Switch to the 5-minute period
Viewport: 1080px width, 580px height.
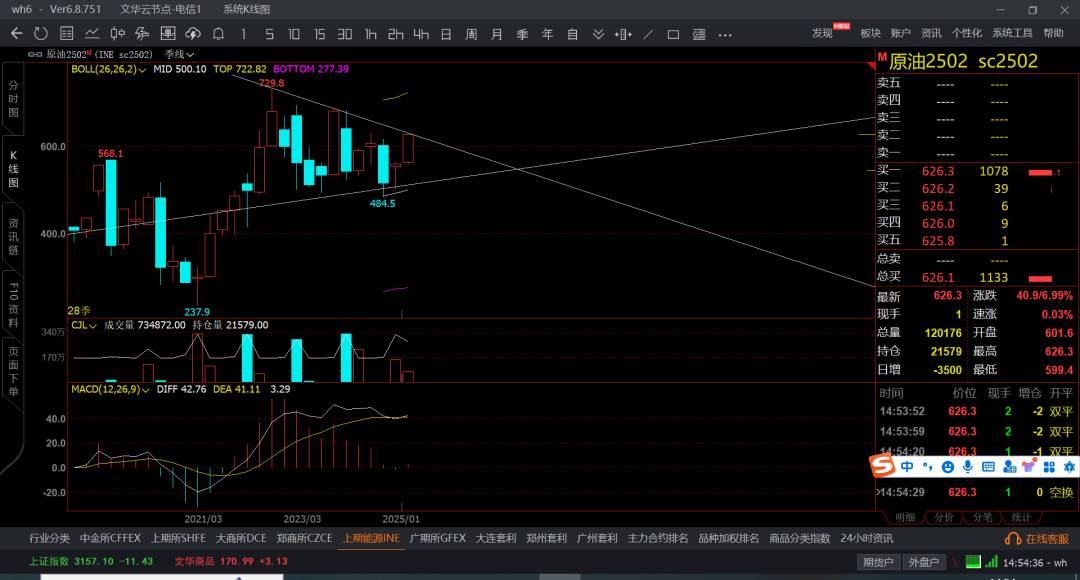point(269,34)
